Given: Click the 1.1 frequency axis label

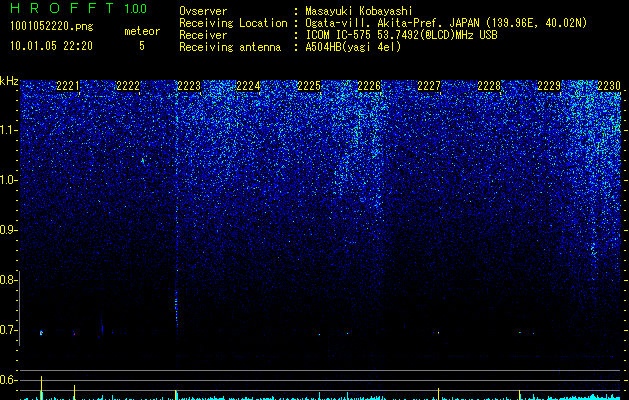Looking at the screenshot, I should 9,130.
